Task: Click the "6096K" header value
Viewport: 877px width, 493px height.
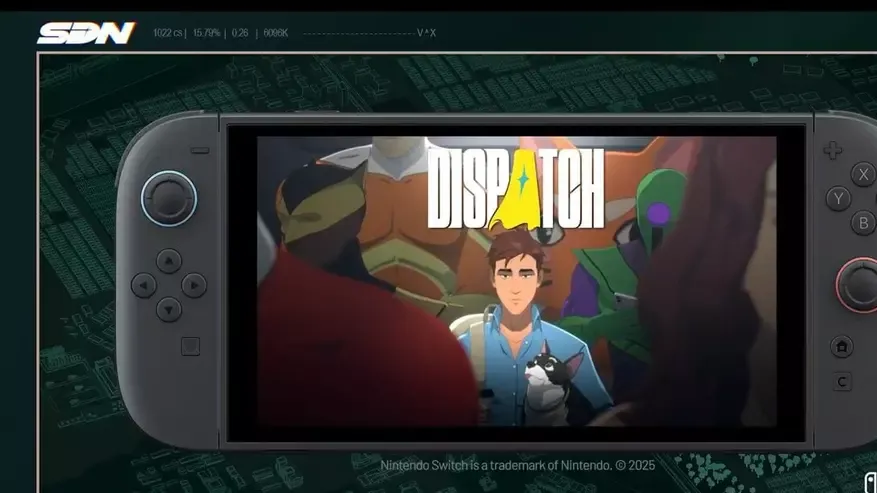Action: tap(276, 33)
